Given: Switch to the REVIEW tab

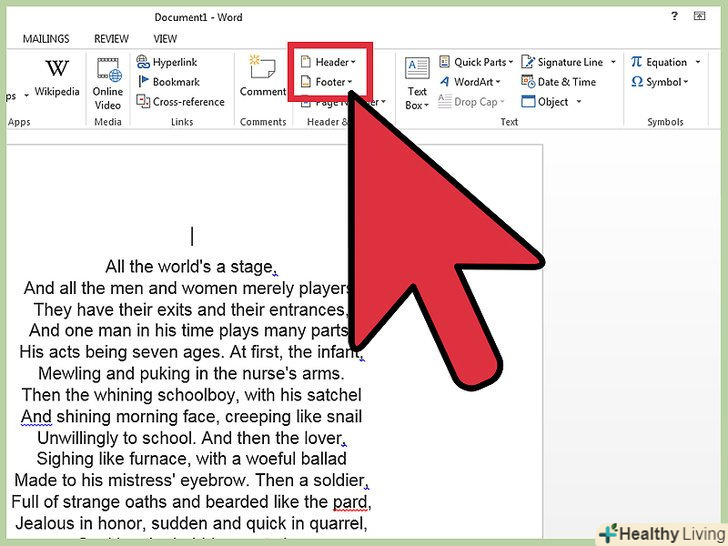Looking at the screenshot, I should (111, 39).
